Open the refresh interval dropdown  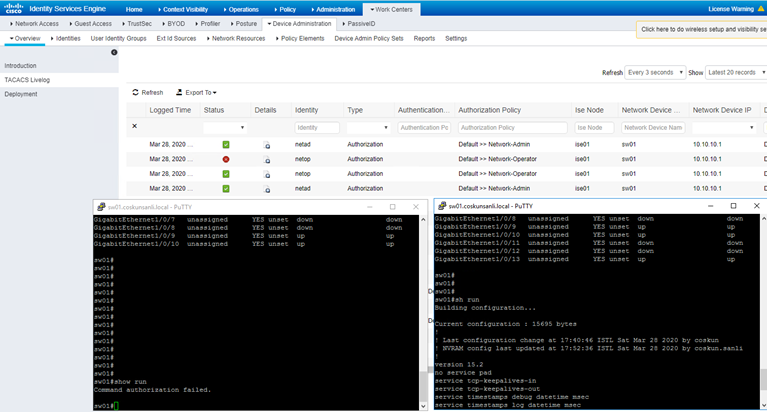click(x=655, y=72)
